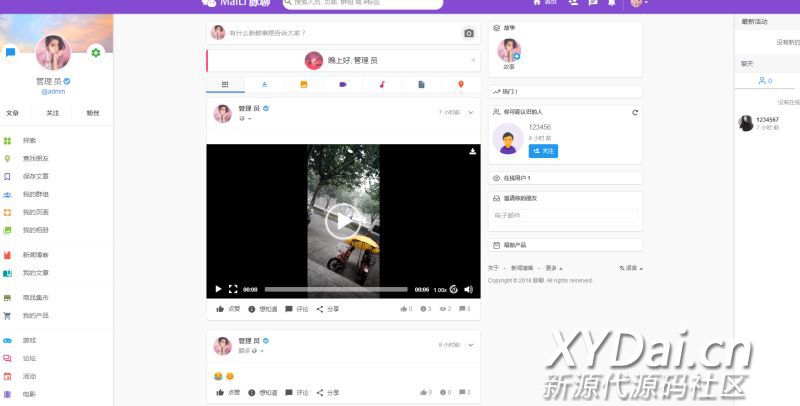Screen dimensions: 800x406
Task: Refresh the people you may know list
Action: 635,112
